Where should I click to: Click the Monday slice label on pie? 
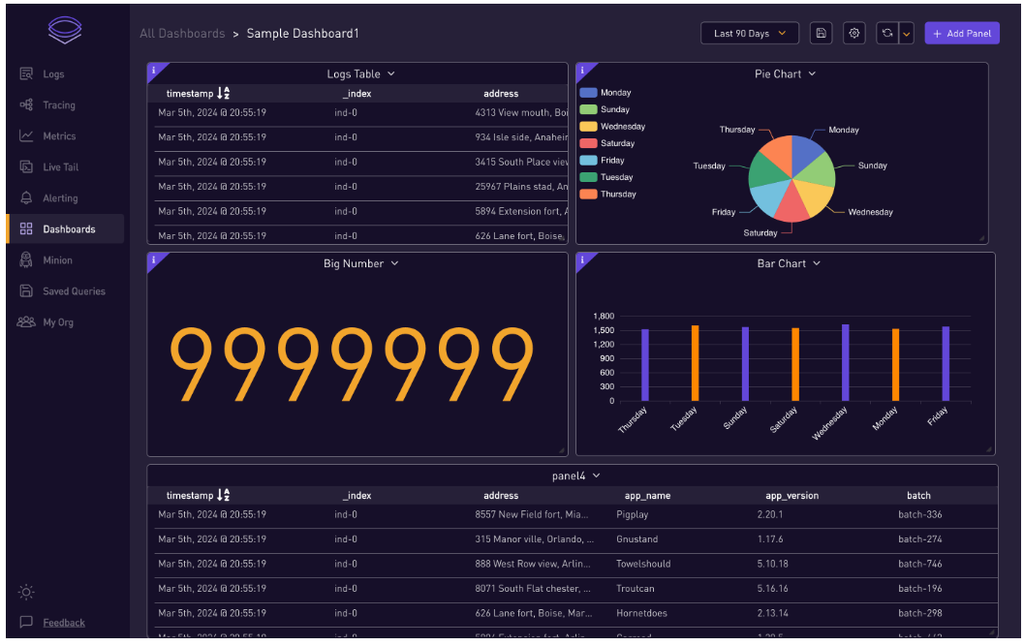[843, 130]
